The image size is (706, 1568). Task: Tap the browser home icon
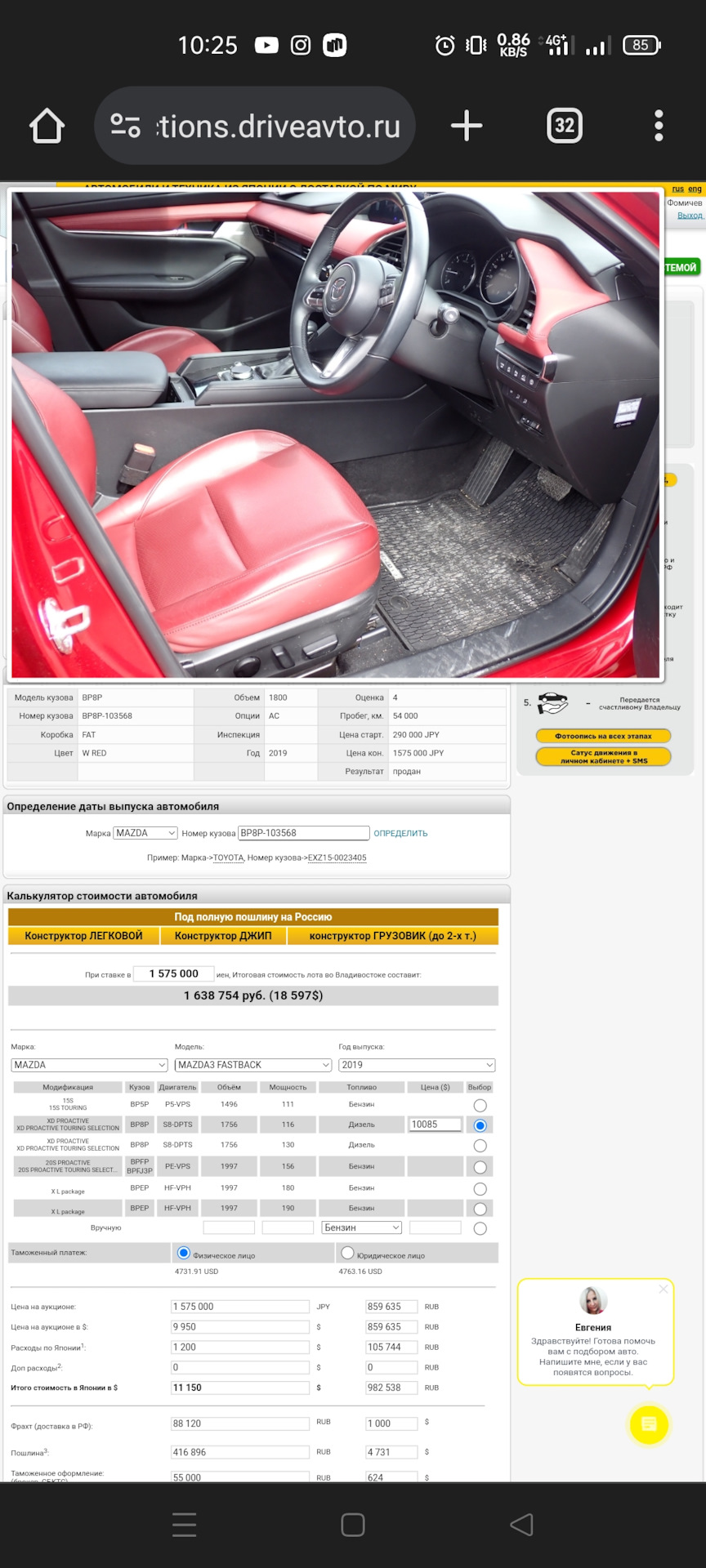(x=47, y=127)
